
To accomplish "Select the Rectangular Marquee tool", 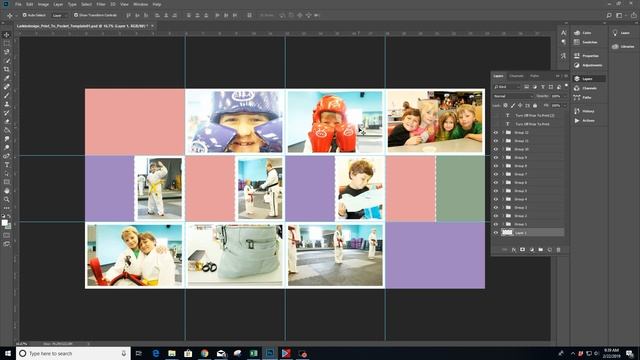I will coord(7,43).
